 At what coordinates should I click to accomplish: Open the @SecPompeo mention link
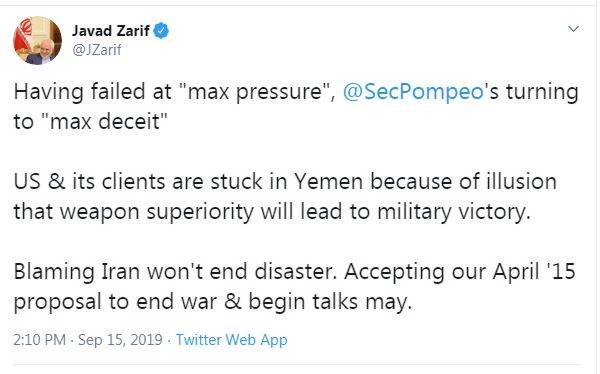[413, 92]
